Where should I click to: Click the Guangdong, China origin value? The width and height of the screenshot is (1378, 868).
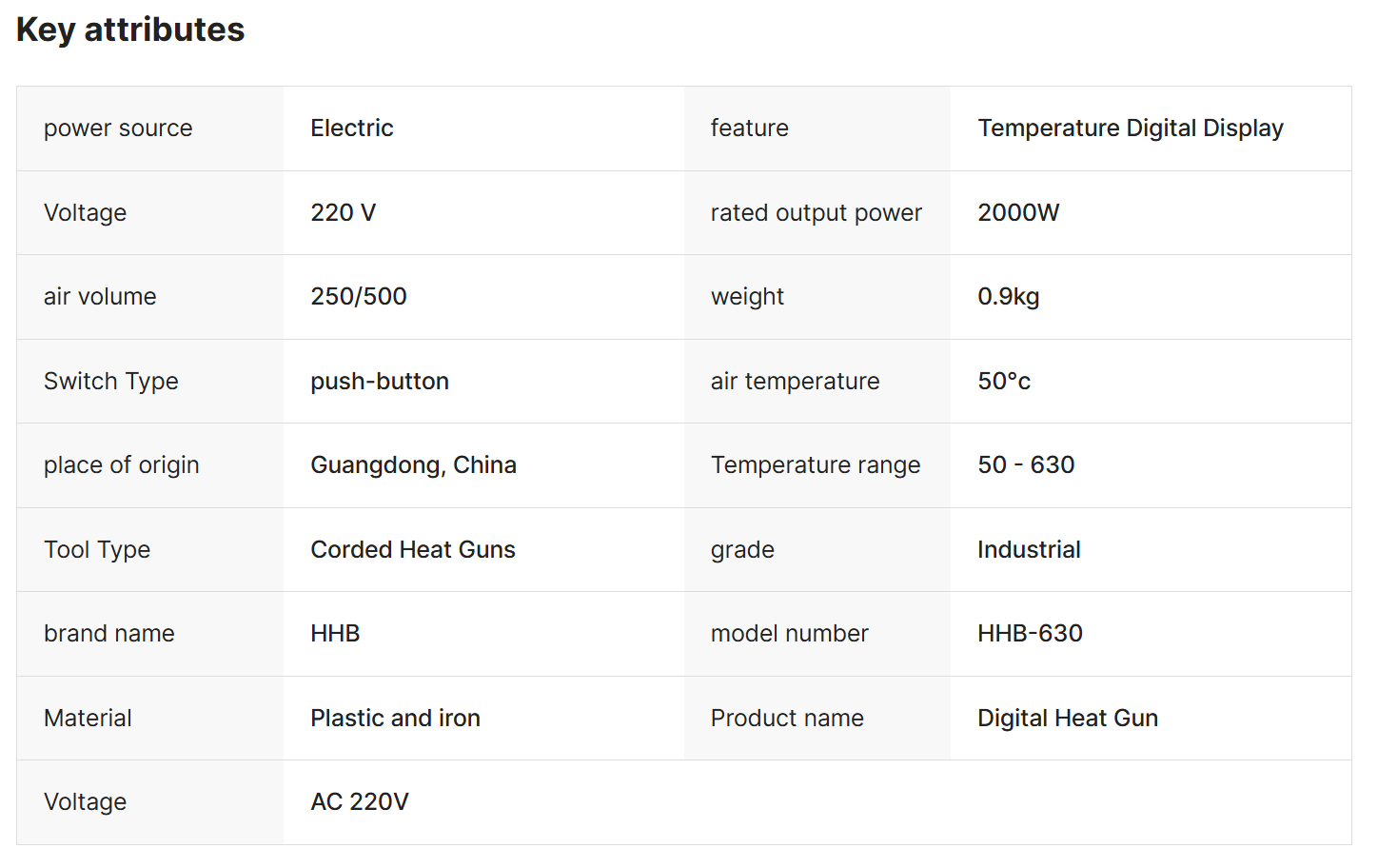(414, 465)
